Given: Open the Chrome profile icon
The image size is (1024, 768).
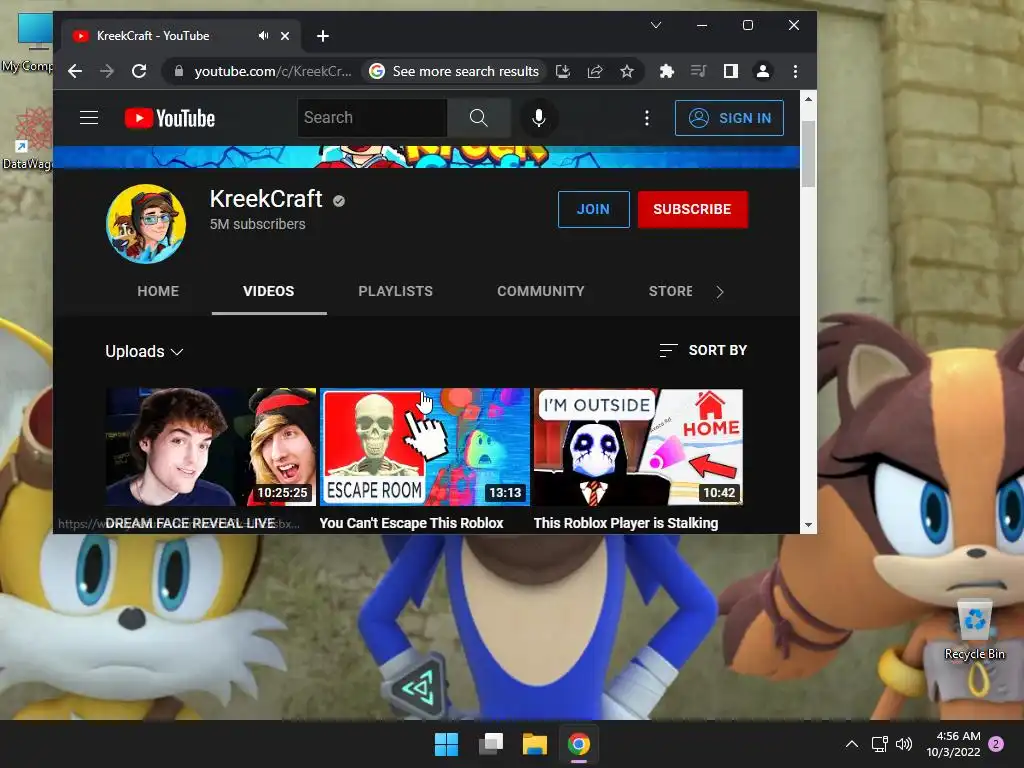Looking at the screenshot, I should [763, 71].
